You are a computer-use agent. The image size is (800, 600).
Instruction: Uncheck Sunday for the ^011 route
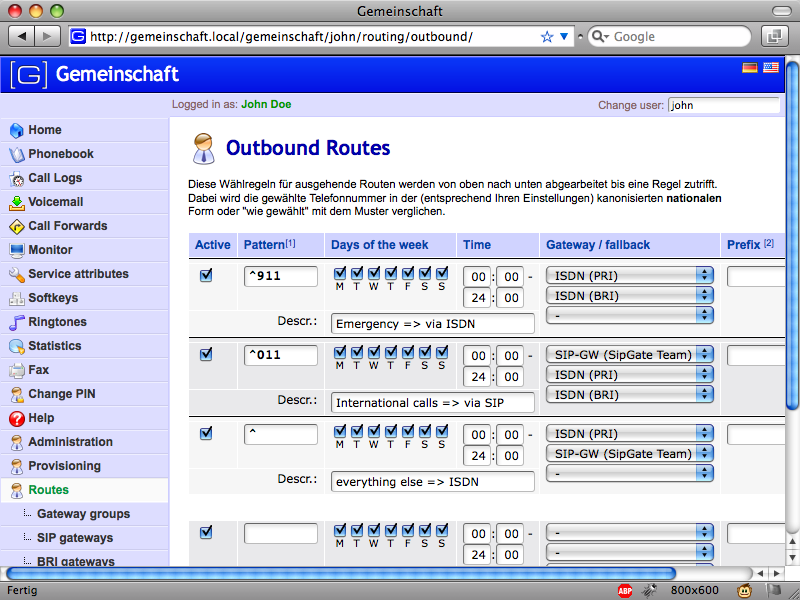click(x=442, y=352)
